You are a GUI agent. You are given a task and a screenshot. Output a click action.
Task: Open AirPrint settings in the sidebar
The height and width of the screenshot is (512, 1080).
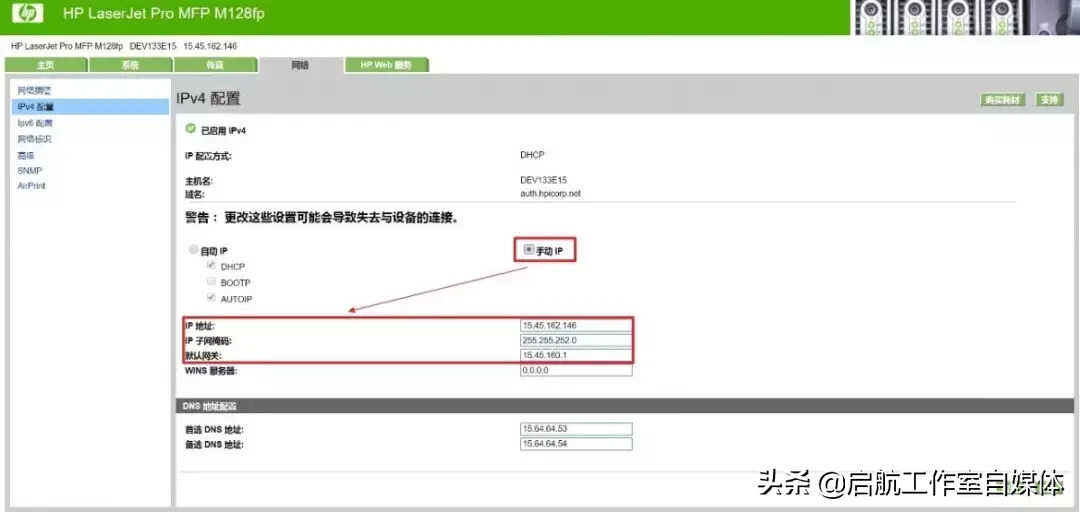[x=32, y=185]
